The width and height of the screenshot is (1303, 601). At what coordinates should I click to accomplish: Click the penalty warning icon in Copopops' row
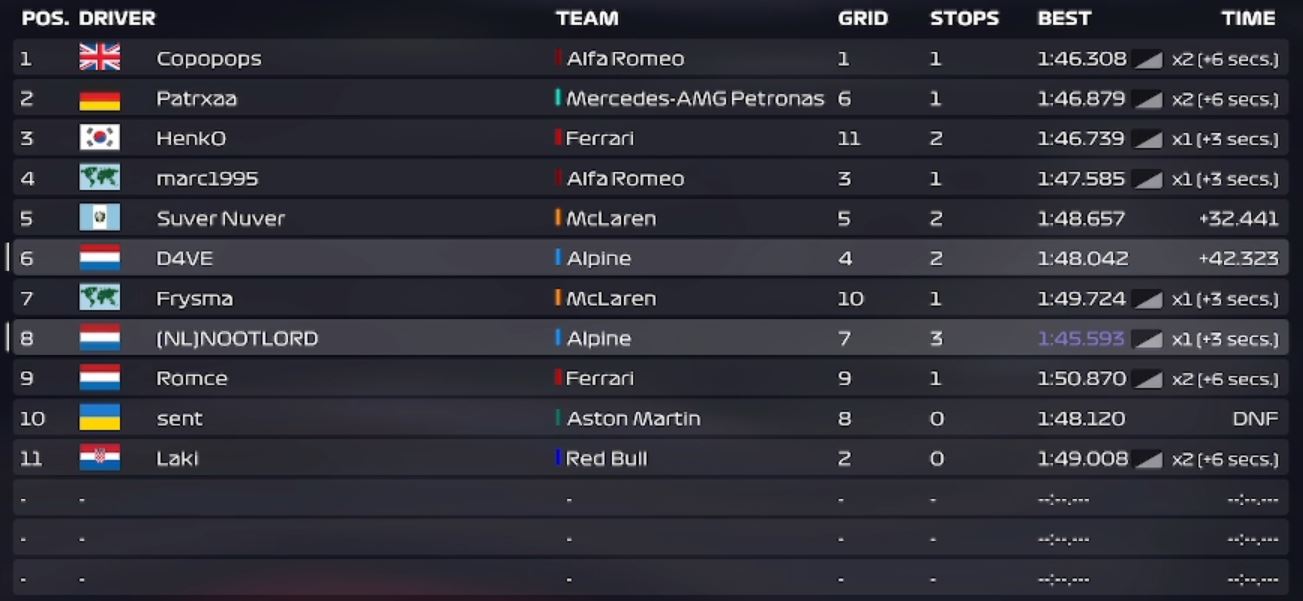click(1148, 59)
